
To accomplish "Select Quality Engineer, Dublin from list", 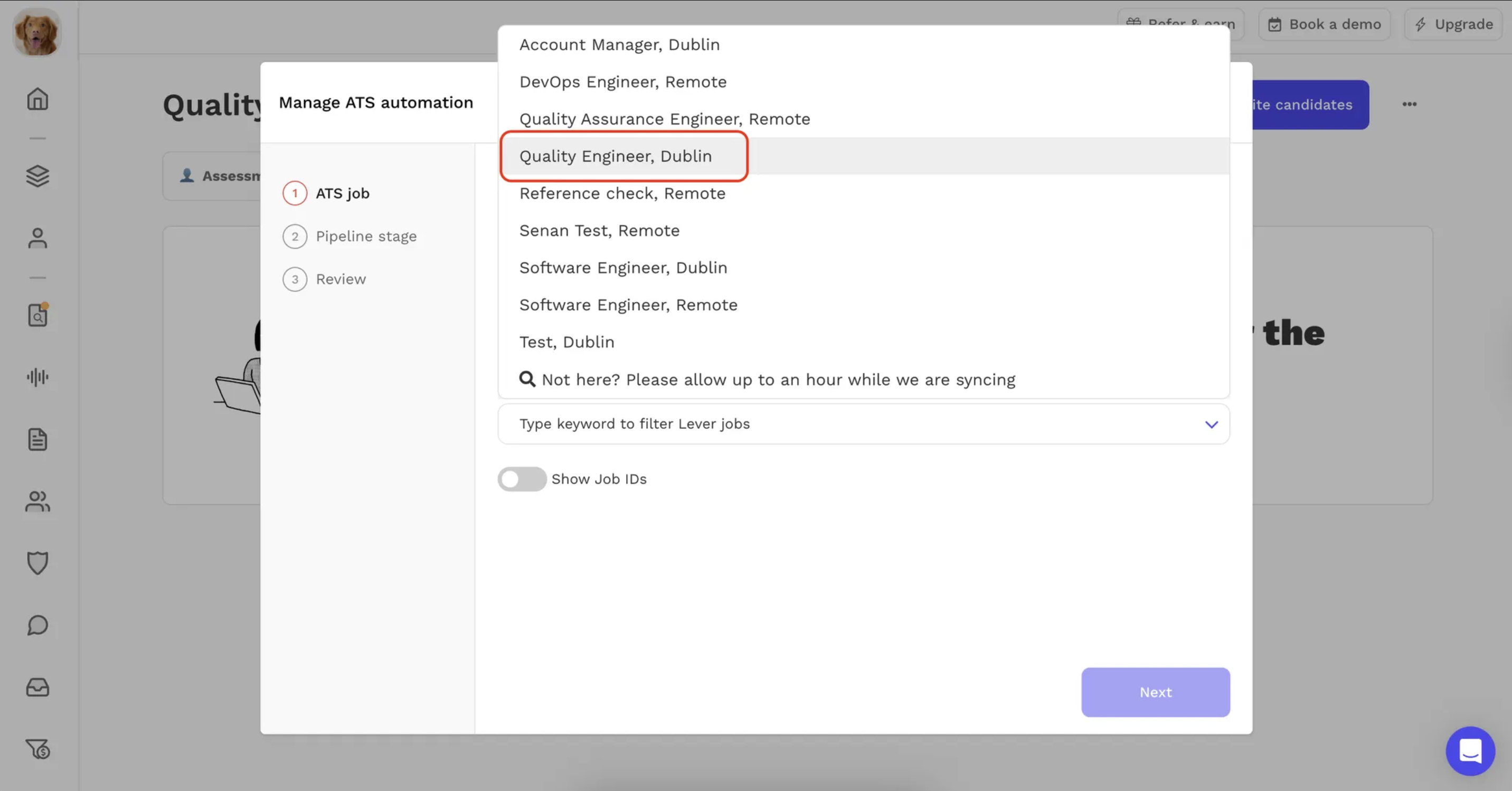I will [x=615, y=156].
